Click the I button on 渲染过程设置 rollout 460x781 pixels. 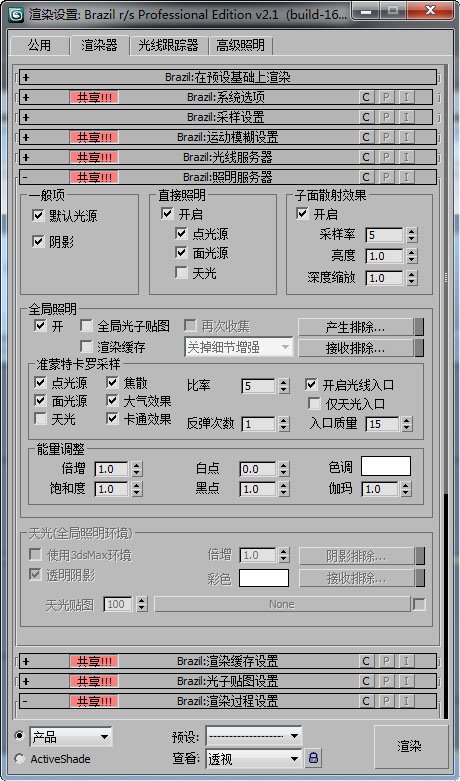(x=406, y=701)
